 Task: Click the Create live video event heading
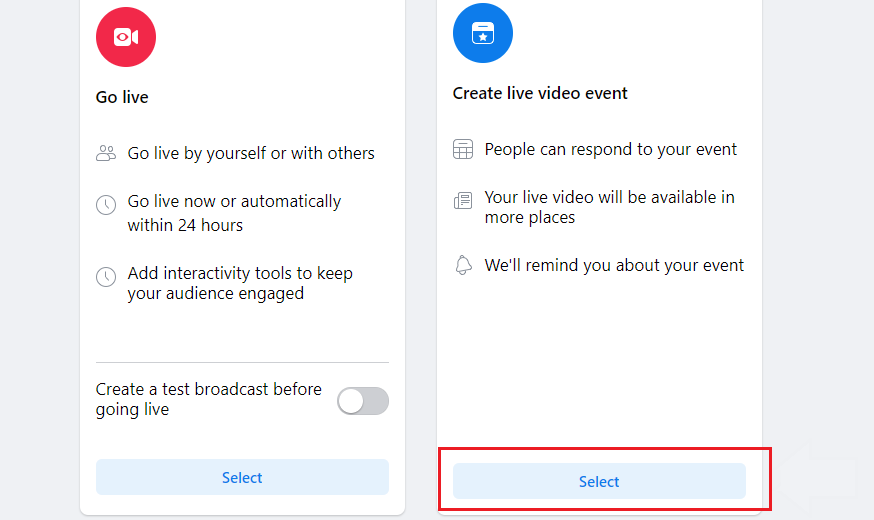[540, 93]
